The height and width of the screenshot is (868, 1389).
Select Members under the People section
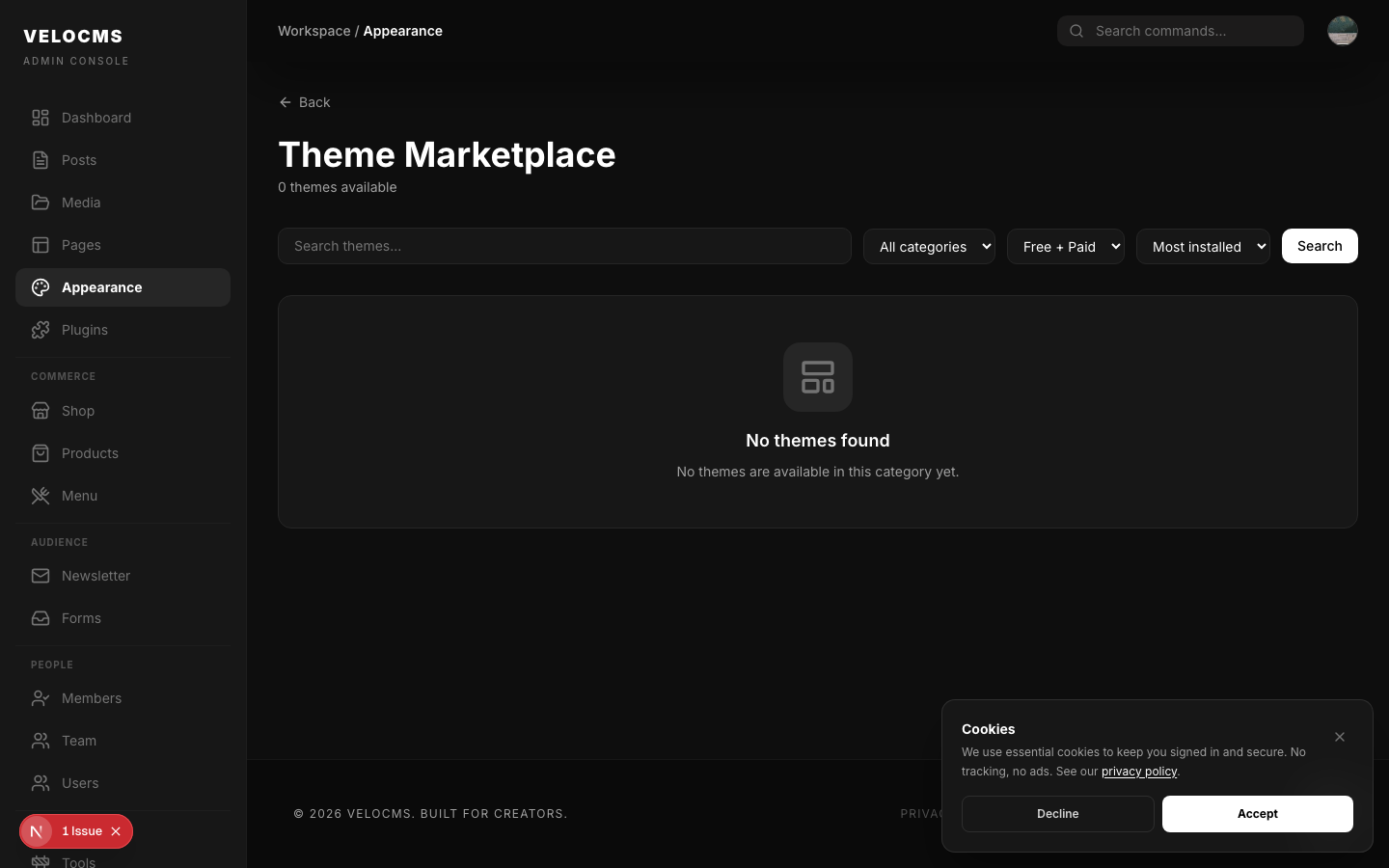tap(92, 698)
